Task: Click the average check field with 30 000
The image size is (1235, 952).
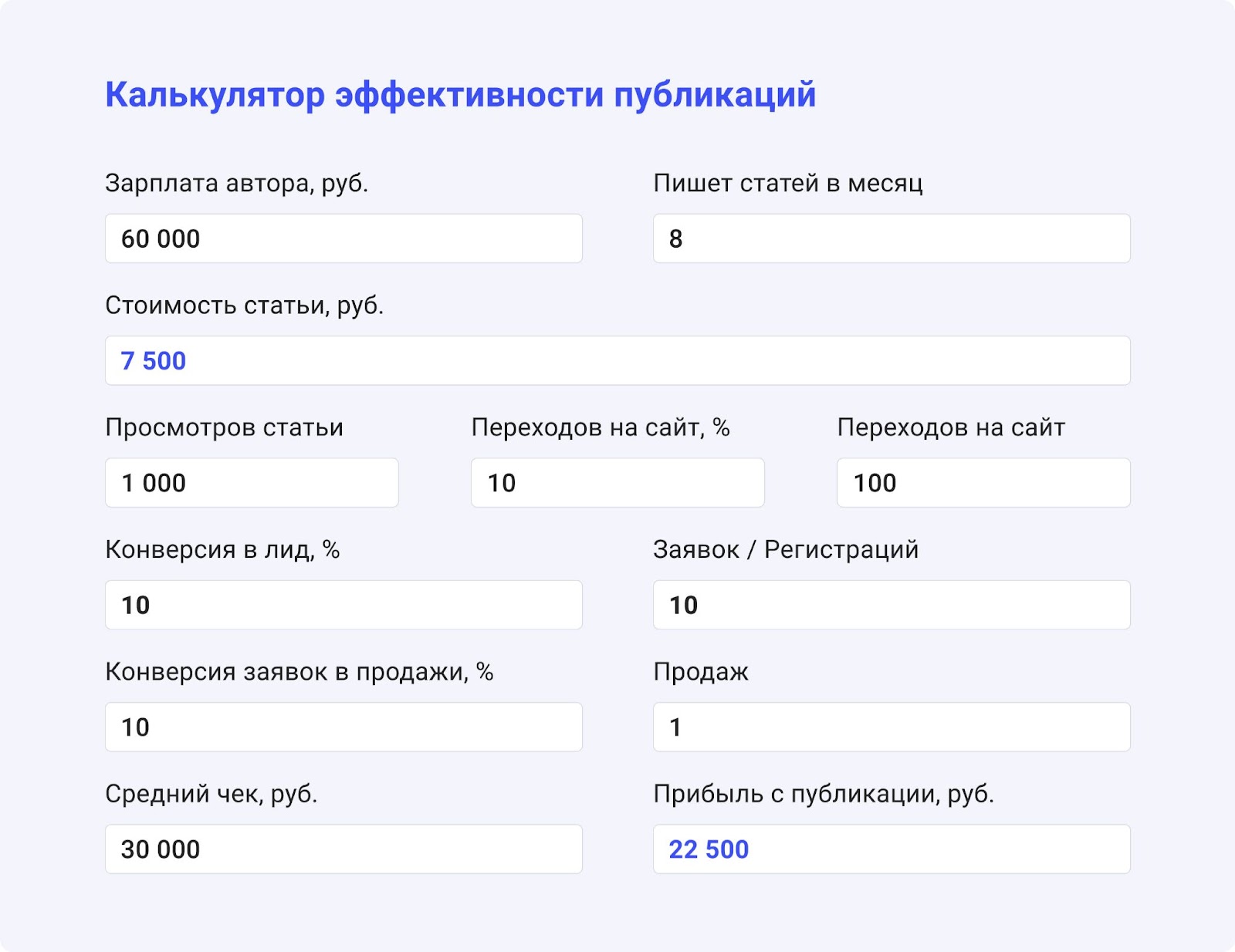Action: coord(343,849)
